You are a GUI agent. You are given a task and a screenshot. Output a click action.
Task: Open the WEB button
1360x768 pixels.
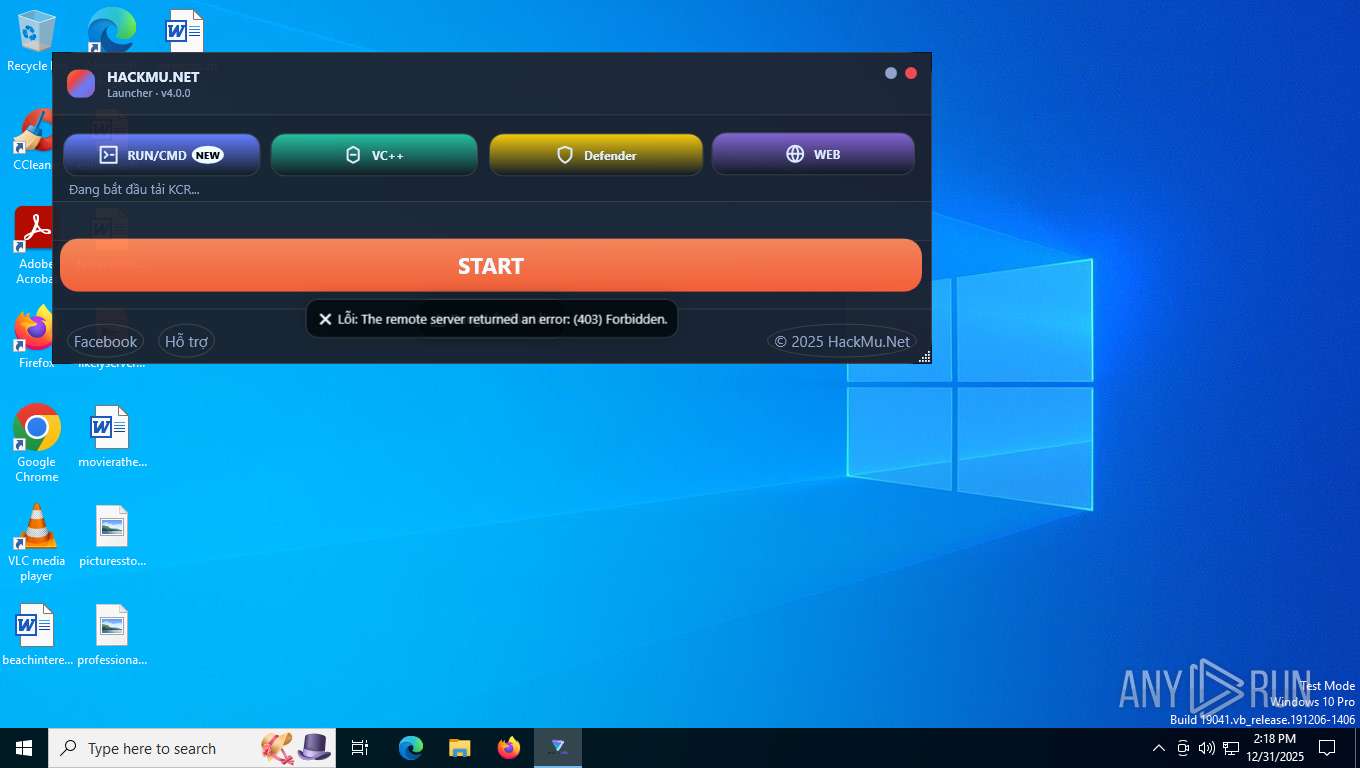click(813, 154)
